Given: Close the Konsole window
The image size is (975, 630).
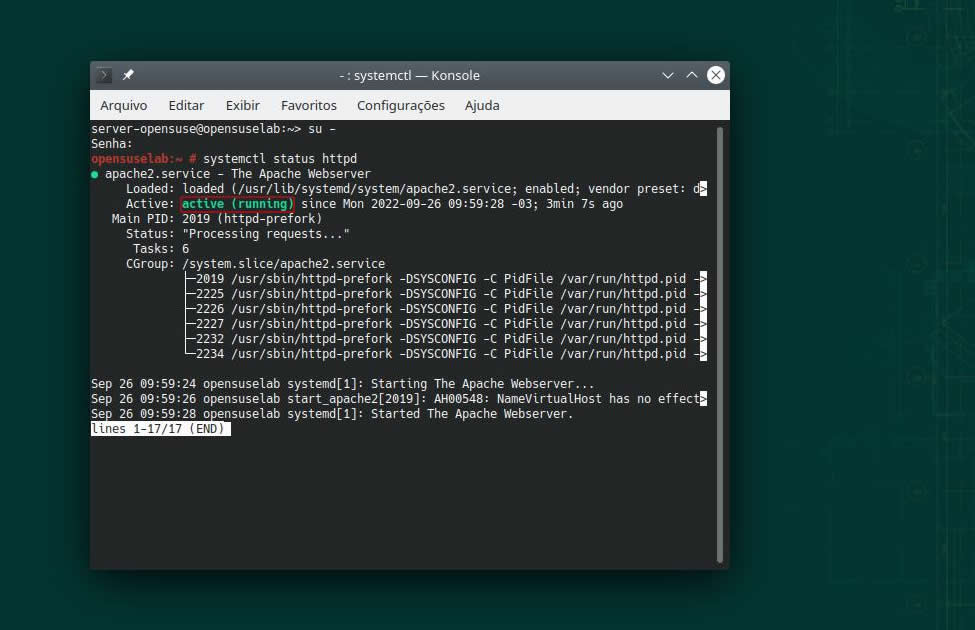Looking at the screenshot, I should 716,75.
